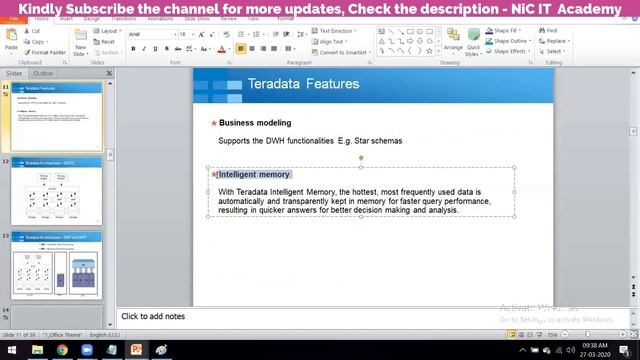Expand the Text Direction menu
The image size is (640, 360).
click(334, 31)
